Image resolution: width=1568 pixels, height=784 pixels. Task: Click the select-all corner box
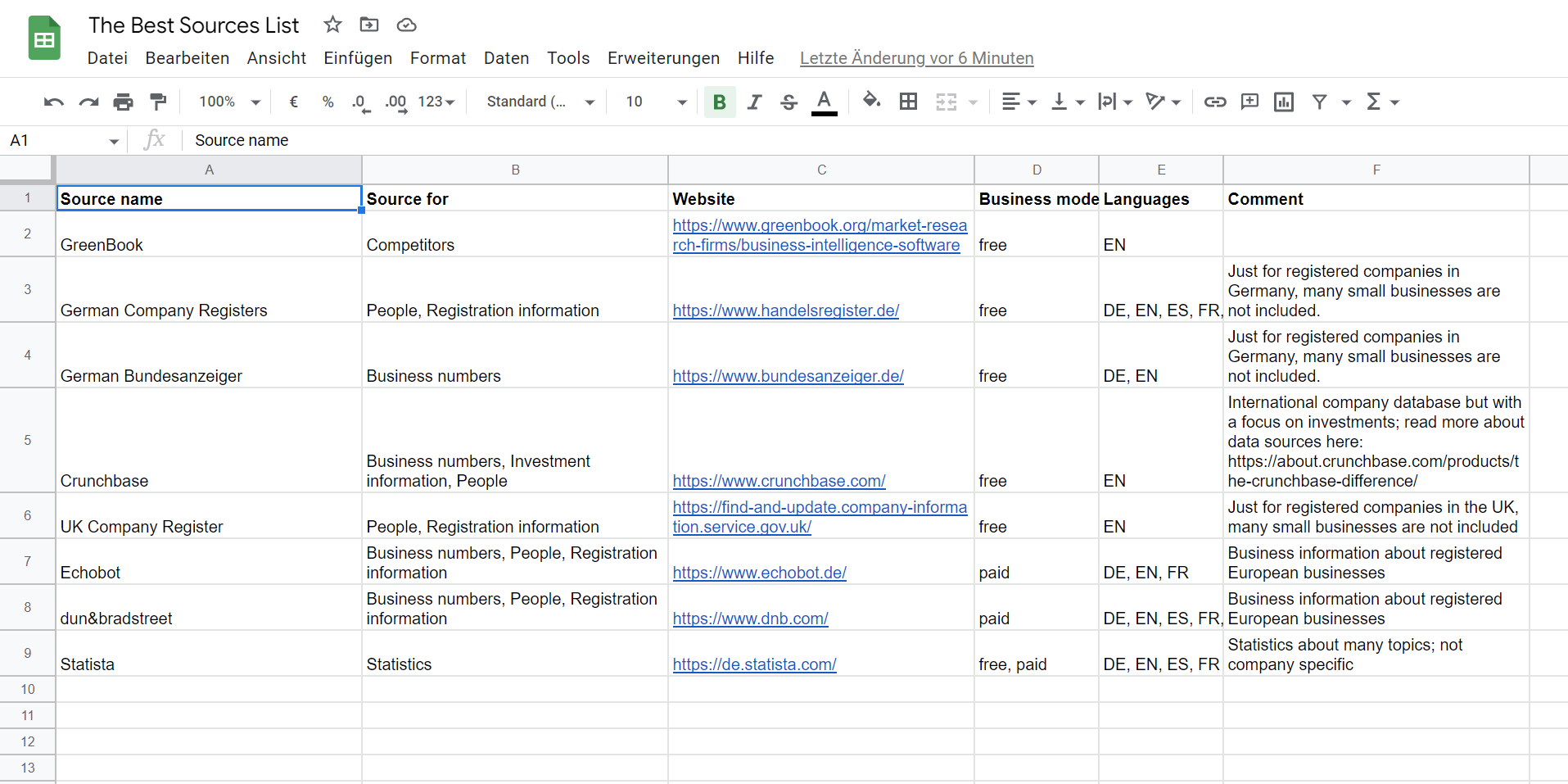[x=27, y=170]
